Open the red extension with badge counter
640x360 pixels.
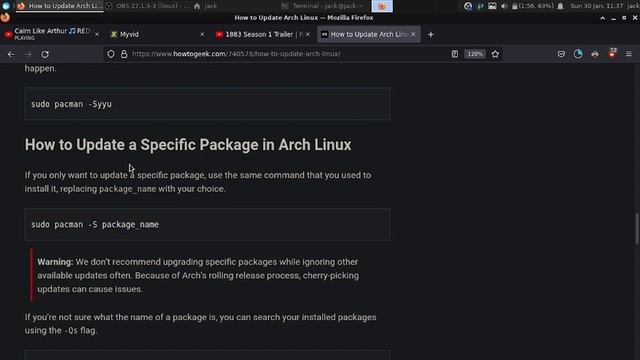[x=612, y=53]
